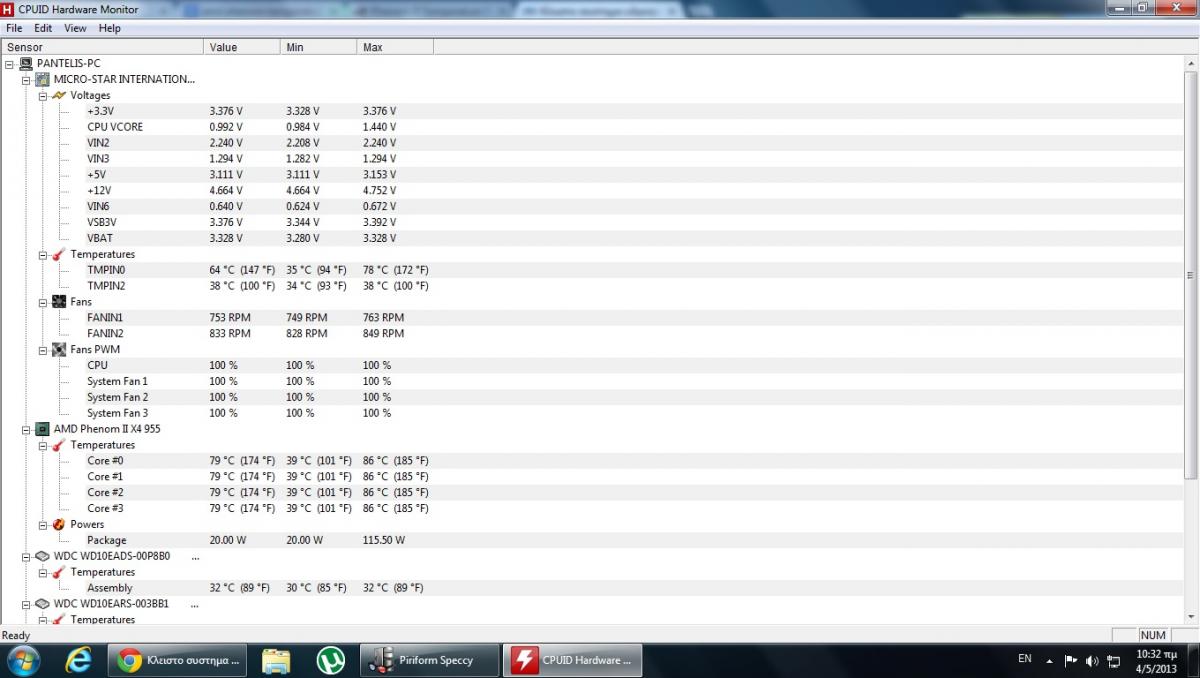Collapse the Fans group
The image size is (1200, 678).
(x=42, y=302)
